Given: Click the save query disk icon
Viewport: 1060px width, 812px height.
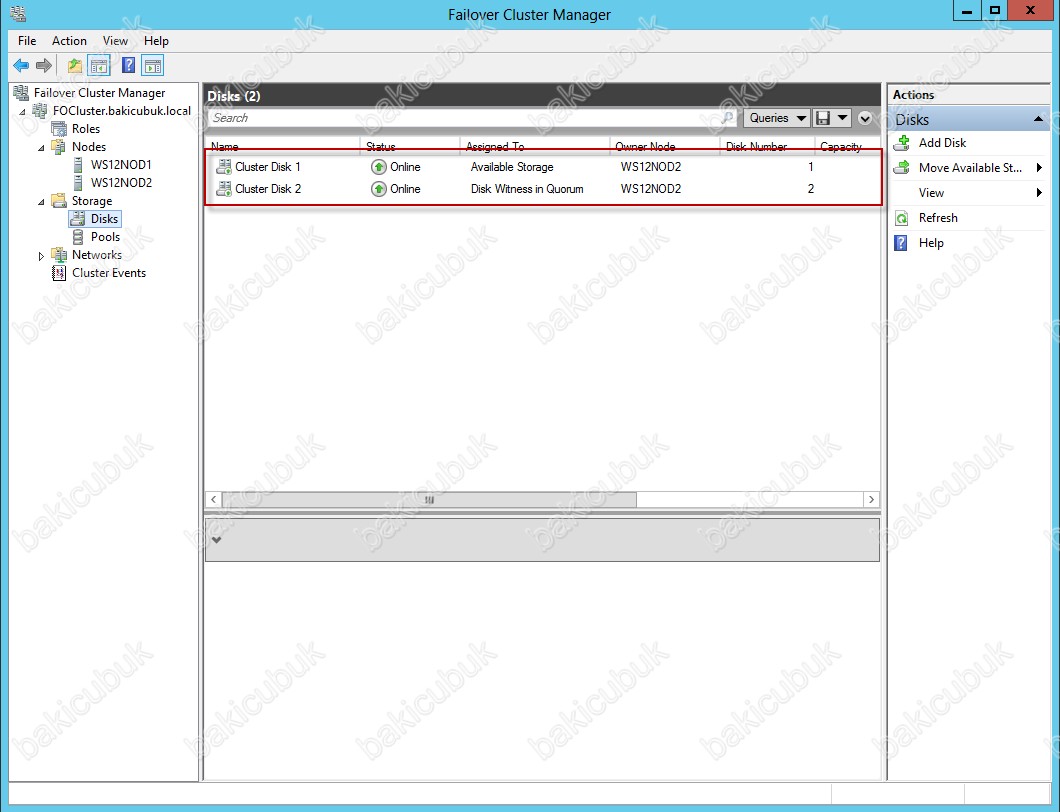Looking at the screenshot, I should click(x=823, y=118).
